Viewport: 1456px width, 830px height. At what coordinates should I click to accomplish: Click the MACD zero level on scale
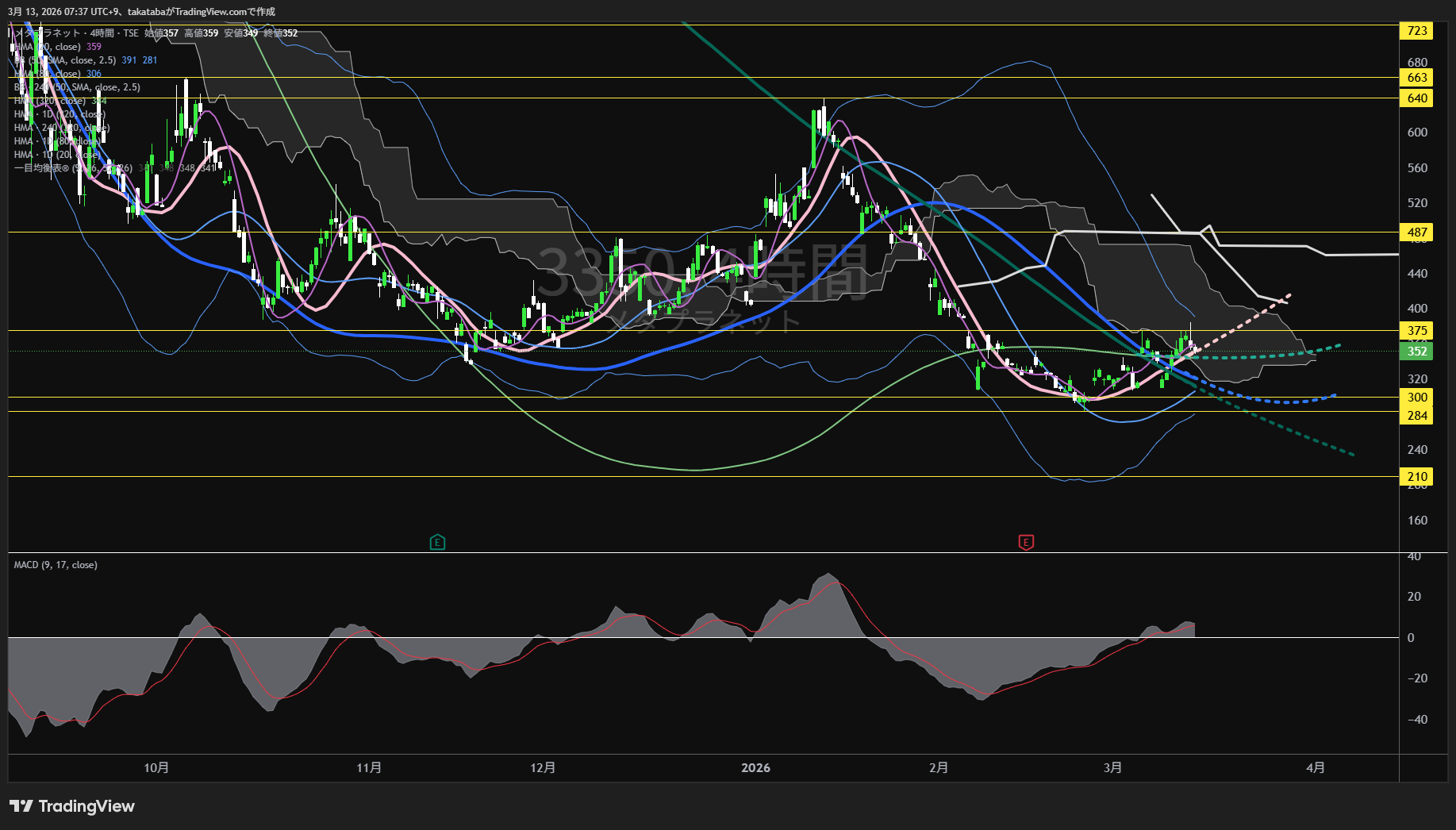click(1411, 638)
